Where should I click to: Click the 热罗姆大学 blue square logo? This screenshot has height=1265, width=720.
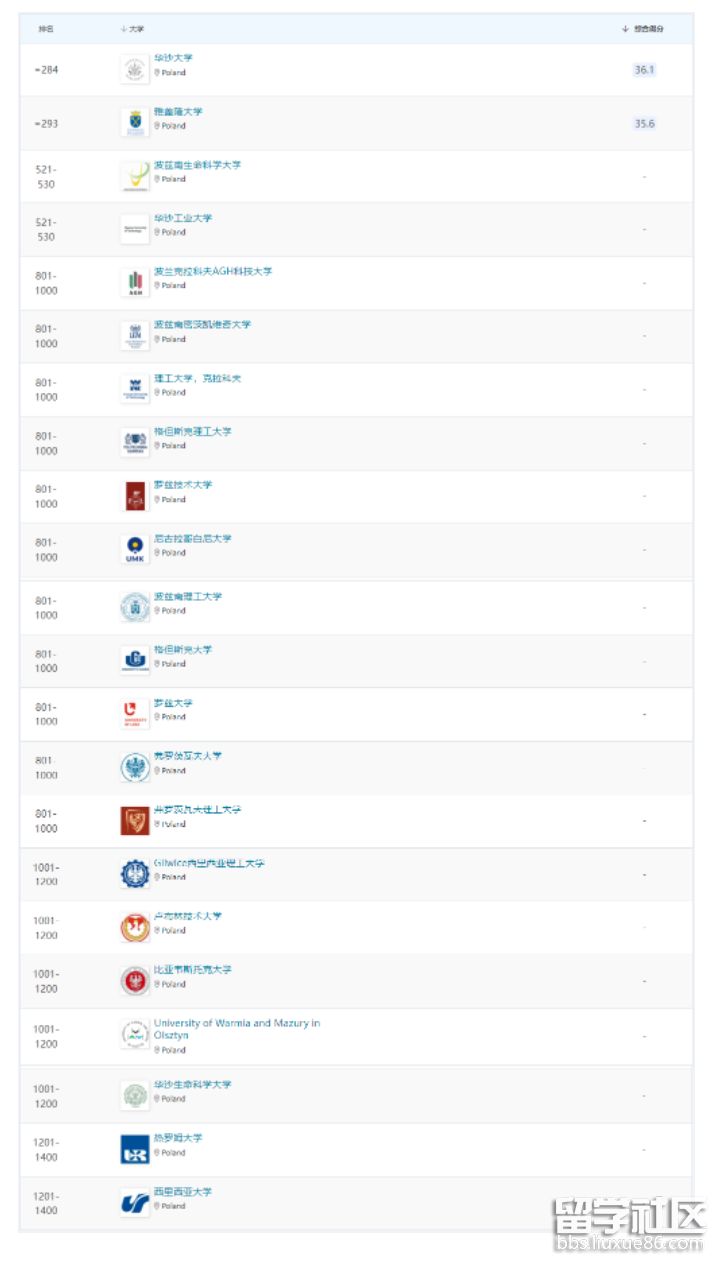click(x=134, y=1149)
